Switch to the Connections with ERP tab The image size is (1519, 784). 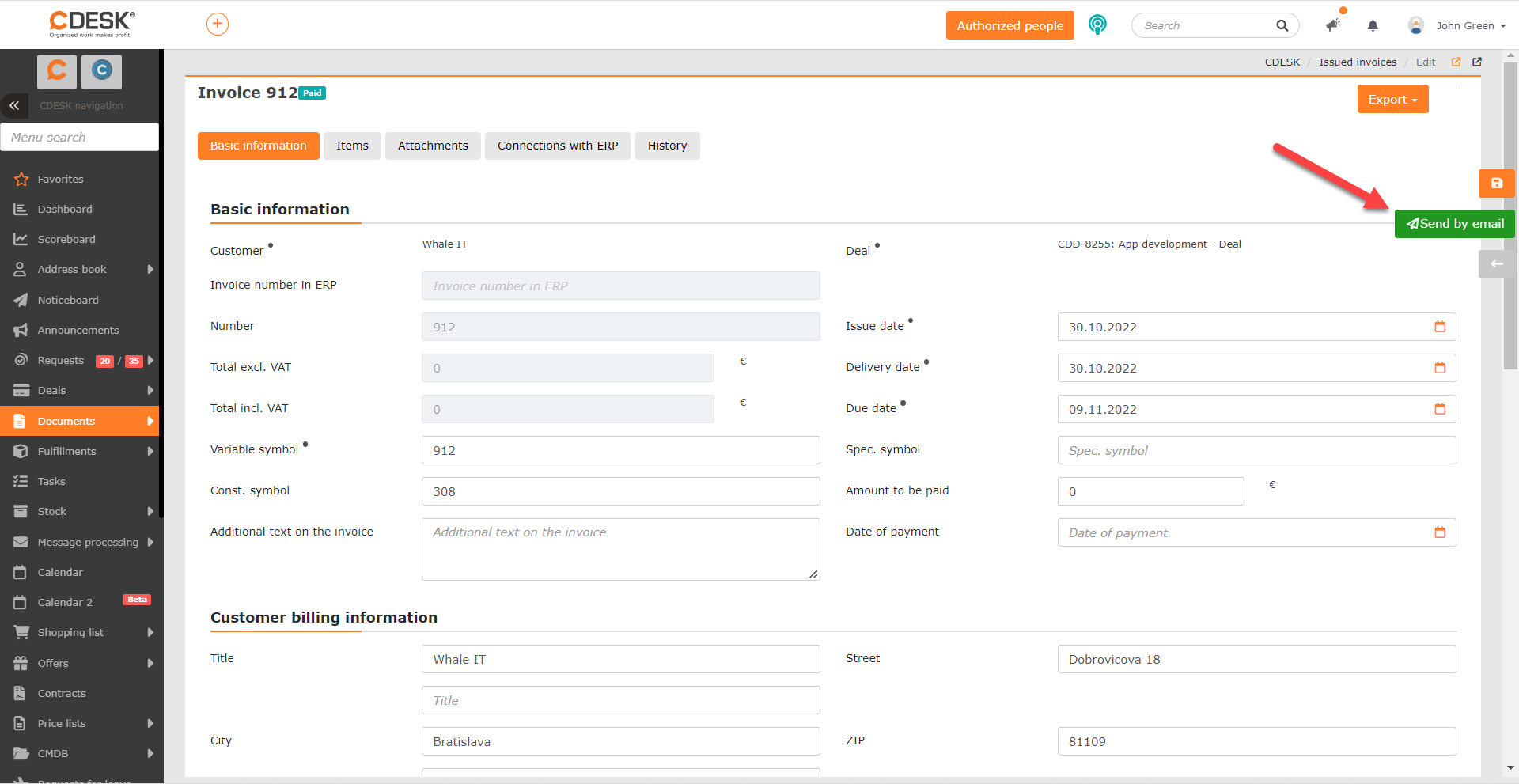coord(558,146)
